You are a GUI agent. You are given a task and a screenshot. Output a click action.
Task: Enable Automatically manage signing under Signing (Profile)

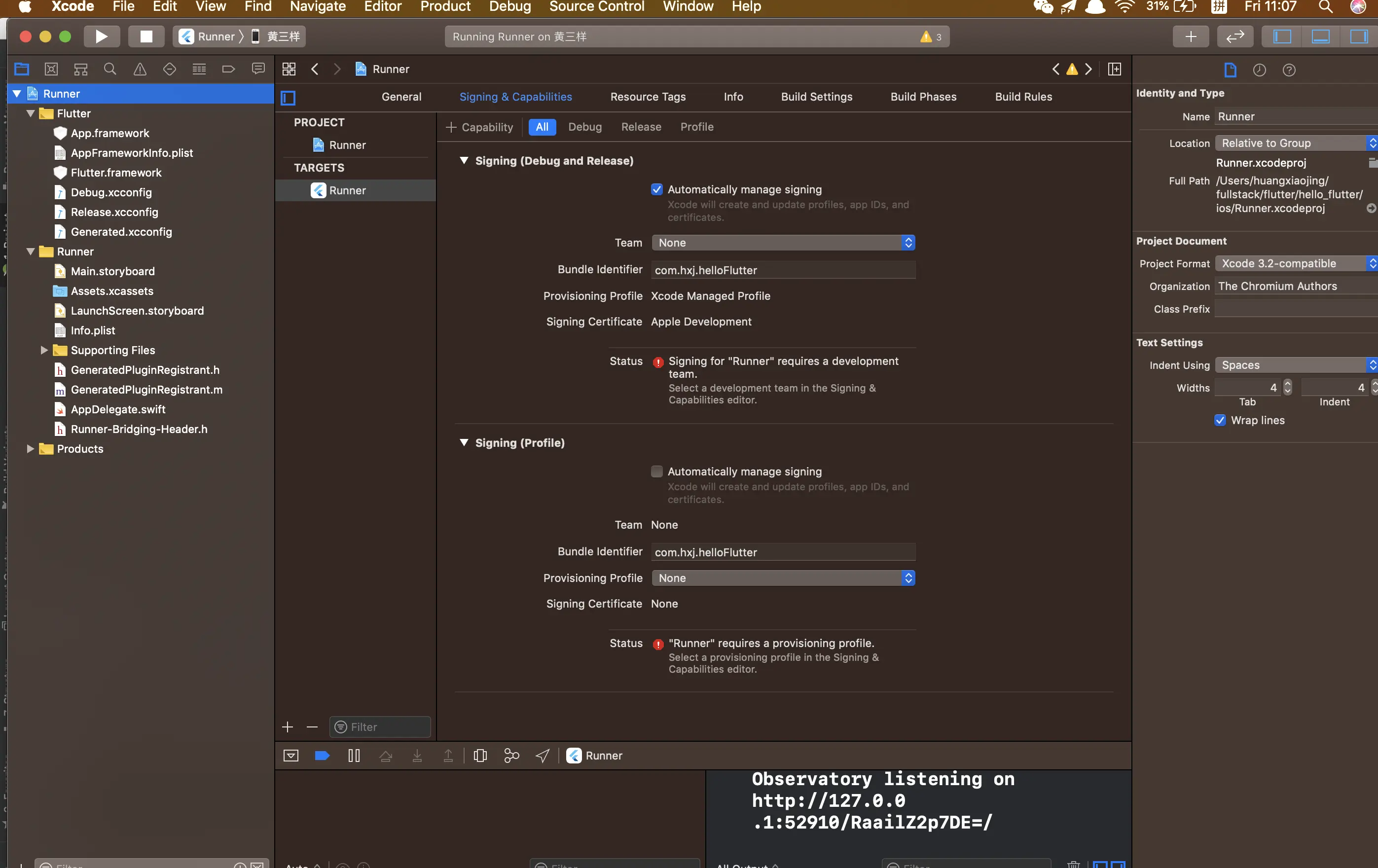pyautogui.click(x=657, y=471)
